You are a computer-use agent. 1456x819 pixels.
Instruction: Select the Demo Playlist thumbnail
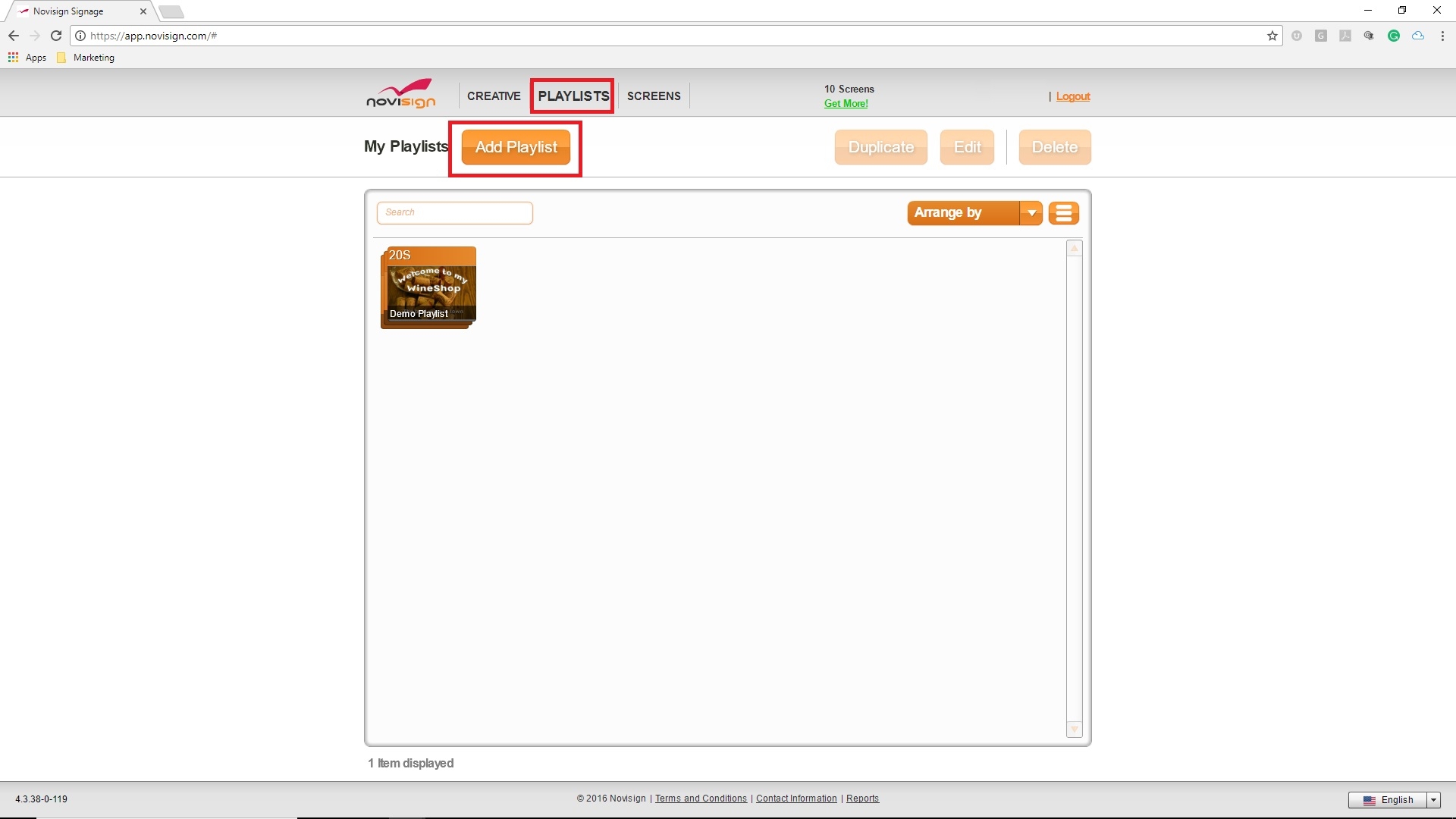[428, 287]
